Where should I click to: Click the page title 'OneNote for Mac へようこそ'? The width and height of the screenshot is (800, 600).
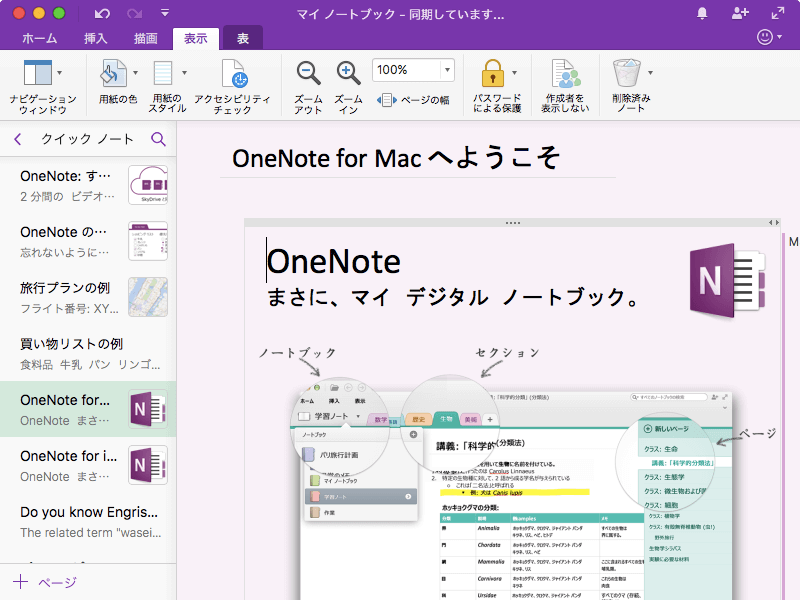point(396,158)
